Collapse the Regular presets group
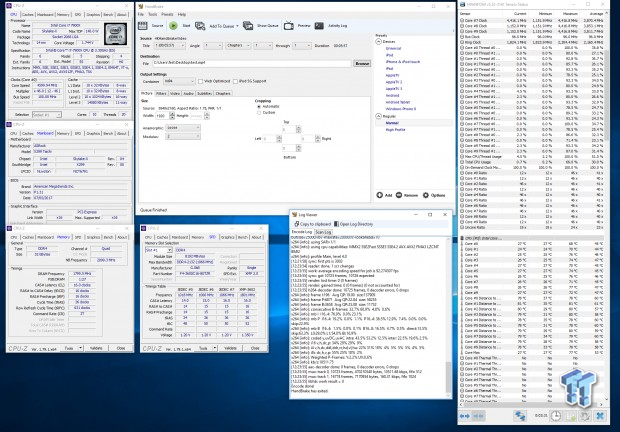The width and height of the screenshot is (620, 432). (378, 116)
